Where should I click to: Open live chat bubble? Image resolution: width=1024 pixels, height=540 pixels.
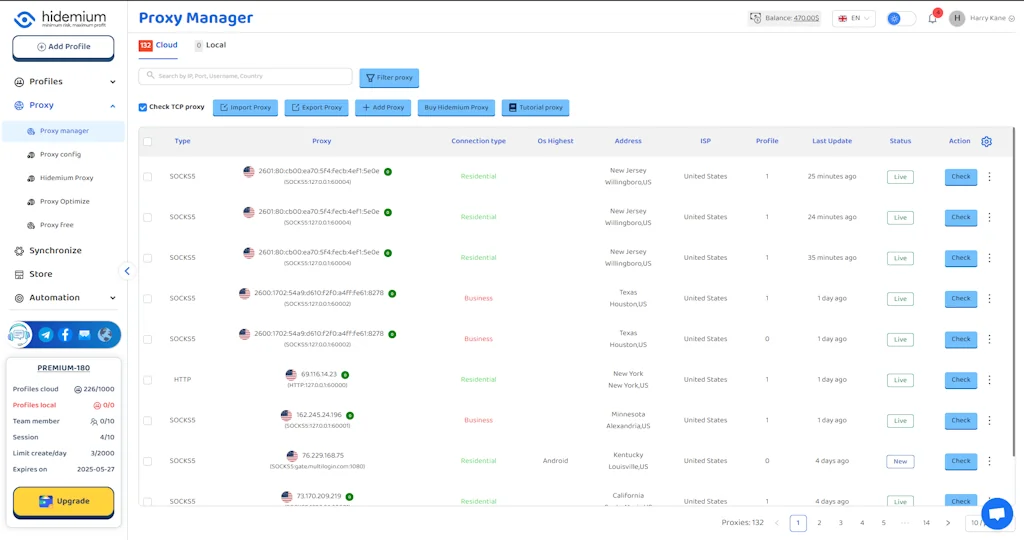pos(997,513)
